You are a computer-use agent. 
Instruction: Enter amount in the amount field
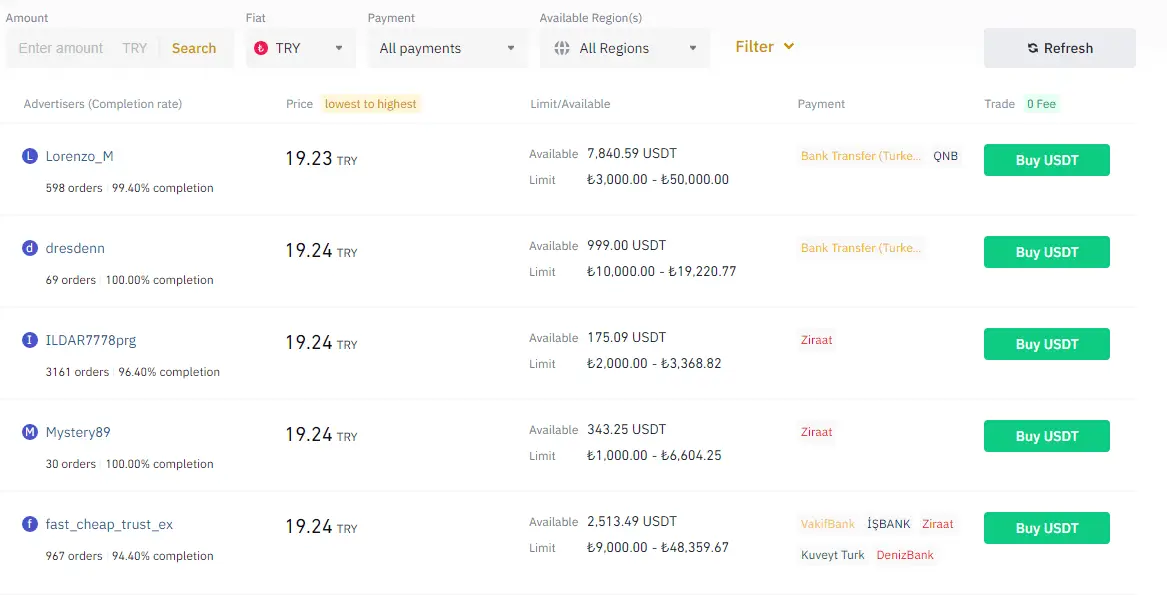click(x=62, y=48)
